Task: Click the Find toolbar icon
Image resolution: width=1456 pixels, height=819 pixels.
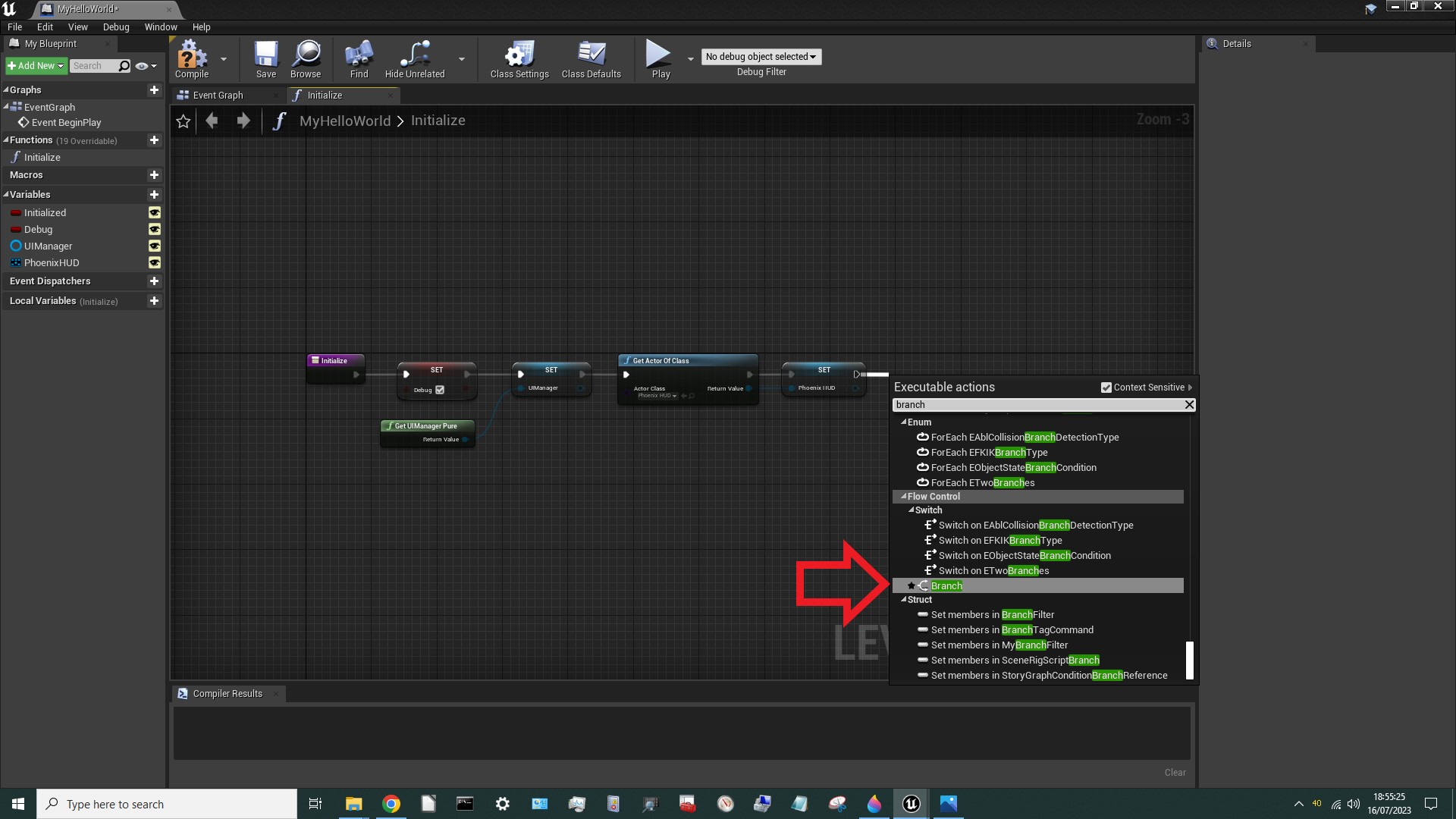Action: pyautogui.click(x=359, y=59)
